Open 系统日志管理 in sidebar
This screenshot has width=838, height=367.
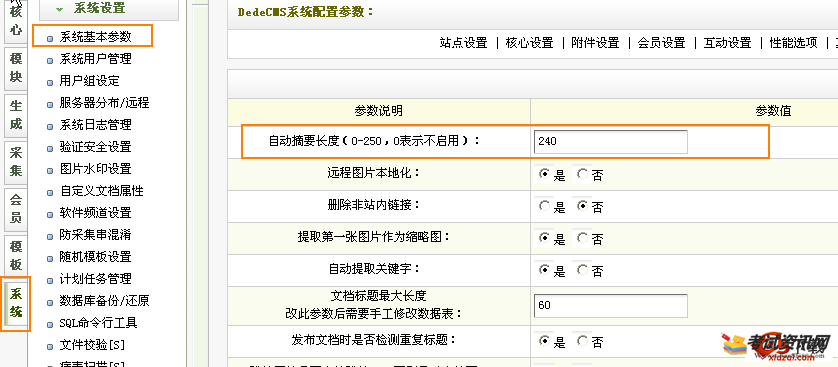pos(95,125)
